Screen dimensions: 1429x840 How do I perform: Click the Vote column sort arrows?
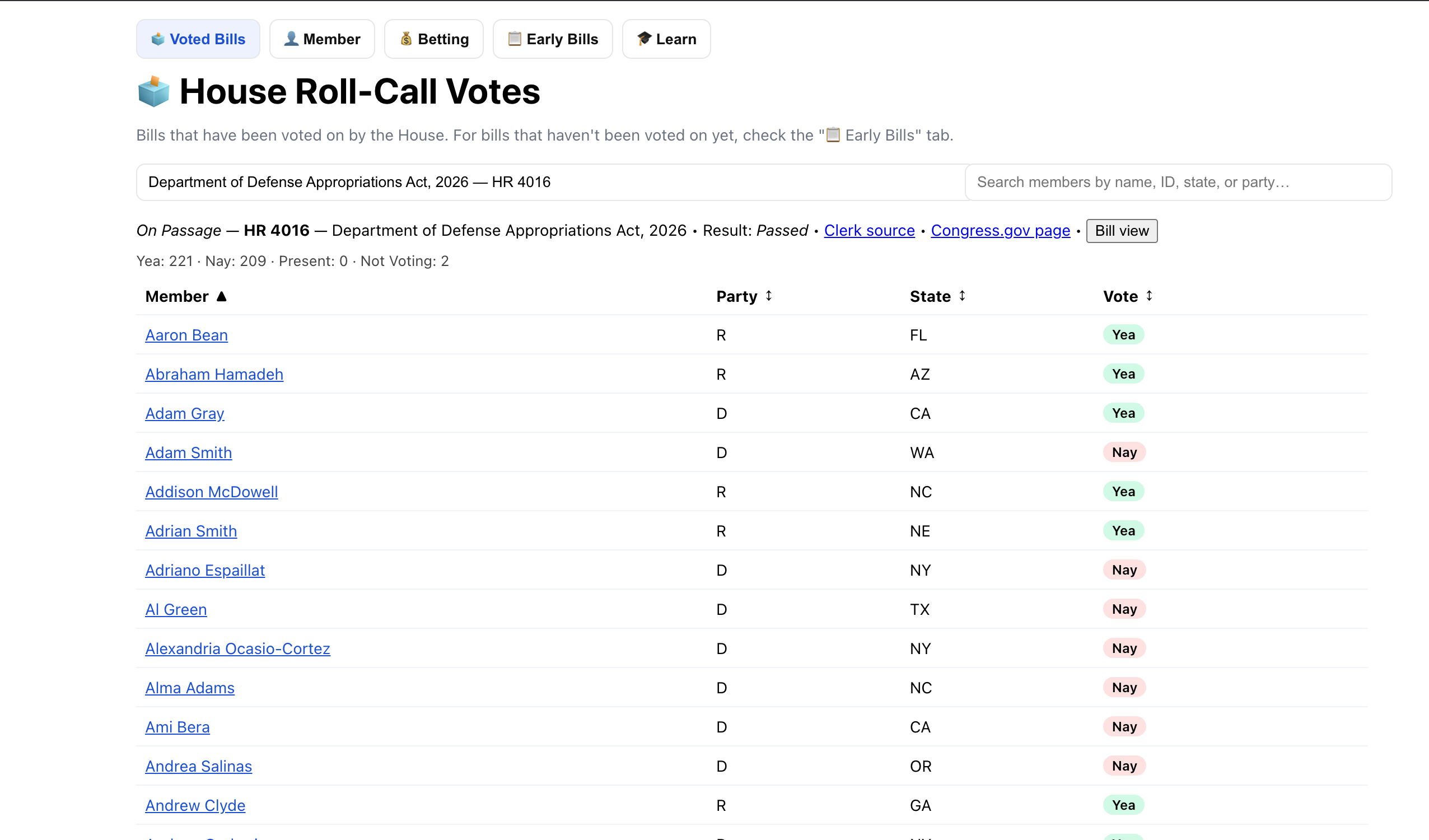[x=1149, y=296]
